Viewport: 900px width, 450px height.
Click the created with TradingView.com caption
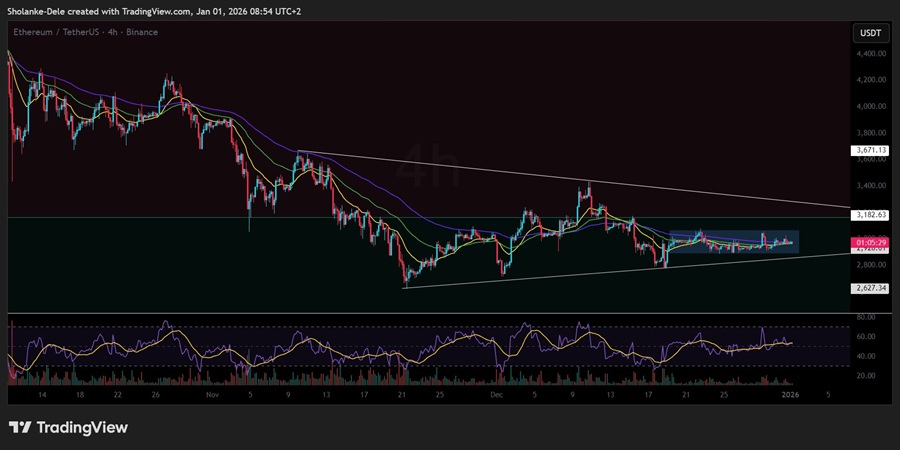tap(140, 9)
